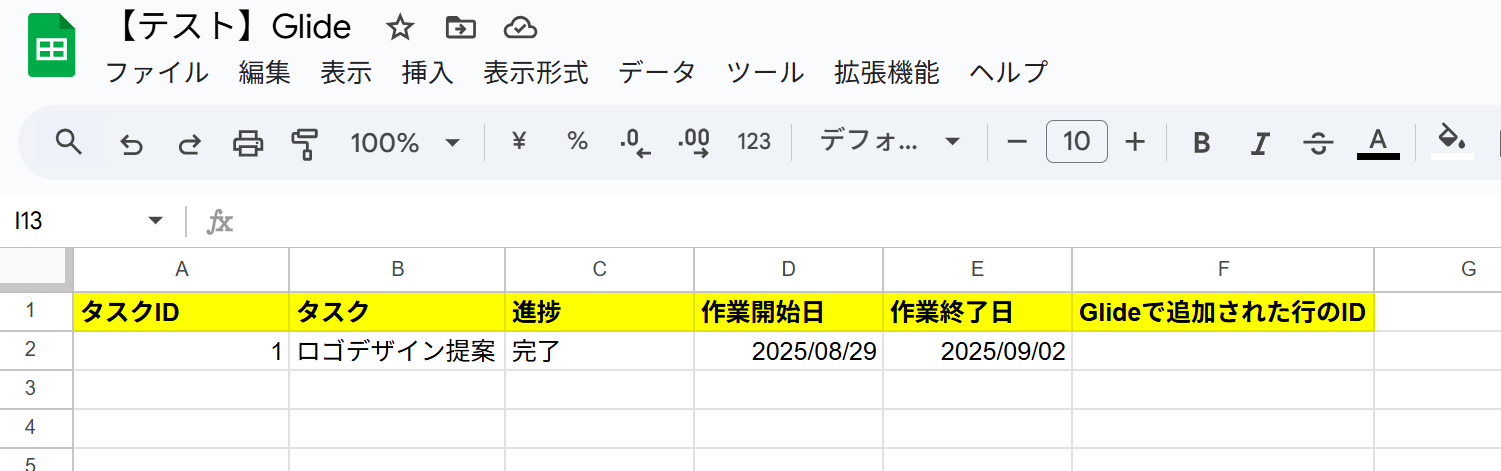1501x471 pixels.
Task: Undo the last action
Action: pyautogui.click(x=131, y=143)
